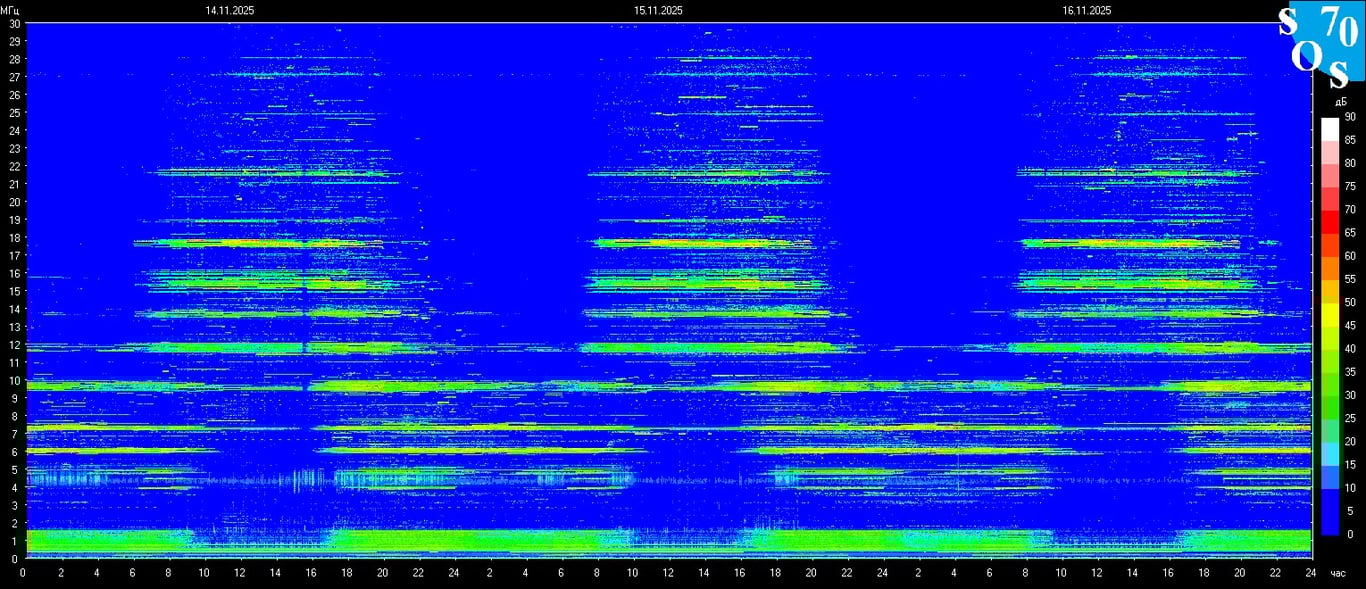Screen dimensions: 1366x589
Task: Click the white 90 dB color swatch
Action: click(x=1329, y=129)
